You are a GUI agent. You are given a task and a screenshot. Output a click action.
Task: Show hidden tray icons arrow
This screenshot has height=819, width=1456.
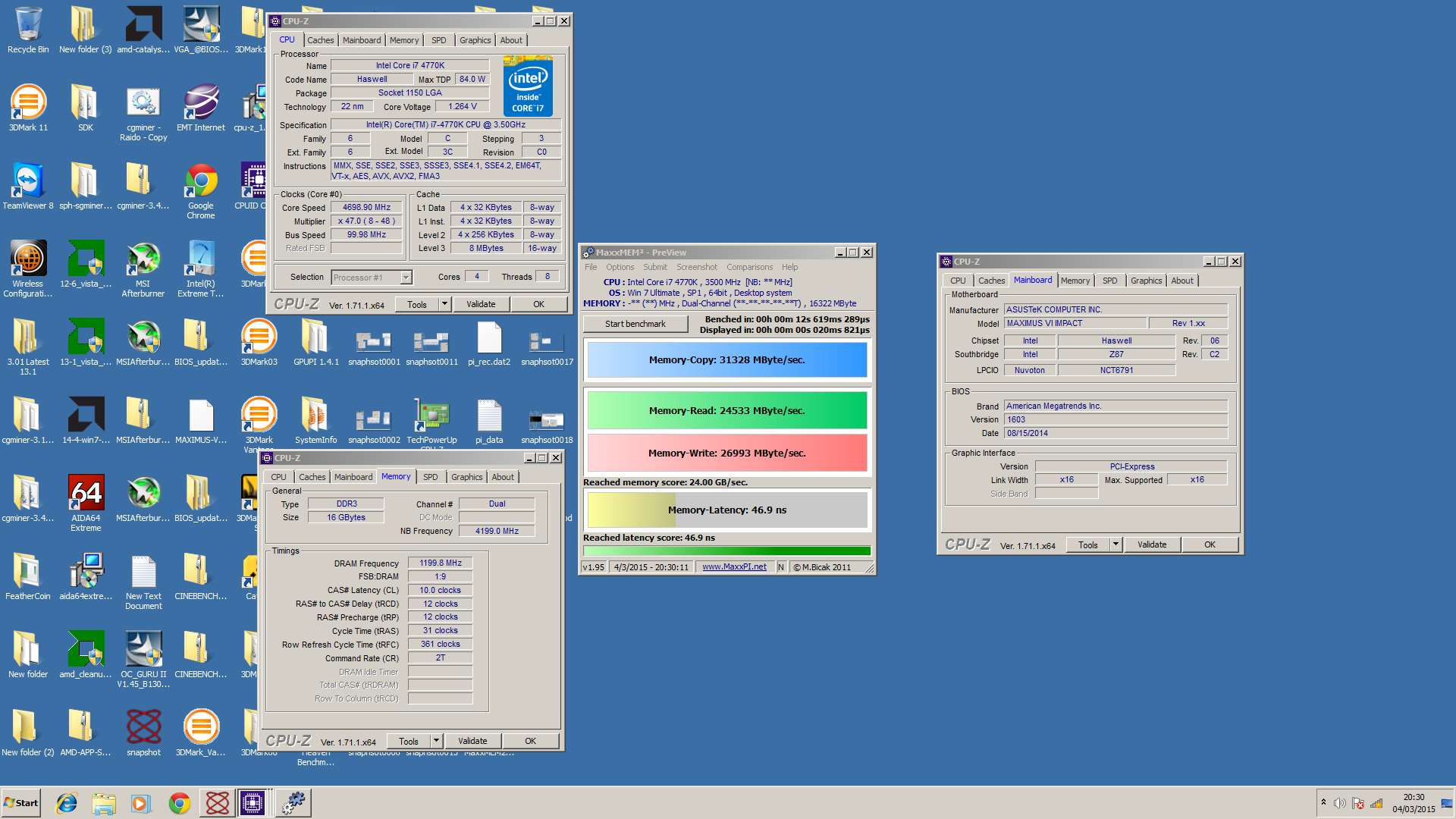(1323, 802)
